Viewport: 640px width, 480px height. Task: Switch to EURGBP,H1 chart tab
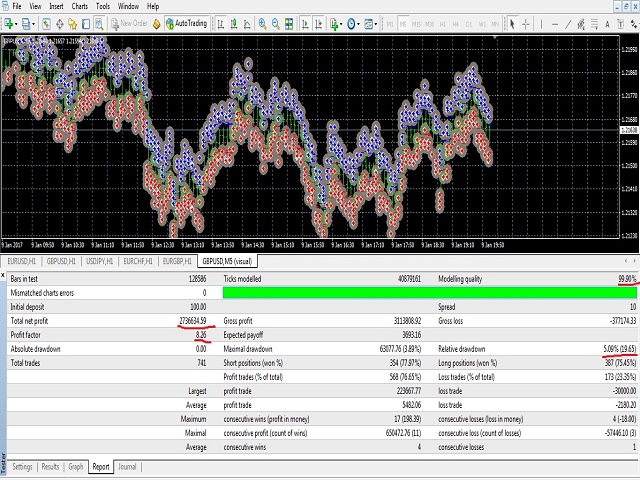pos(177,261)
